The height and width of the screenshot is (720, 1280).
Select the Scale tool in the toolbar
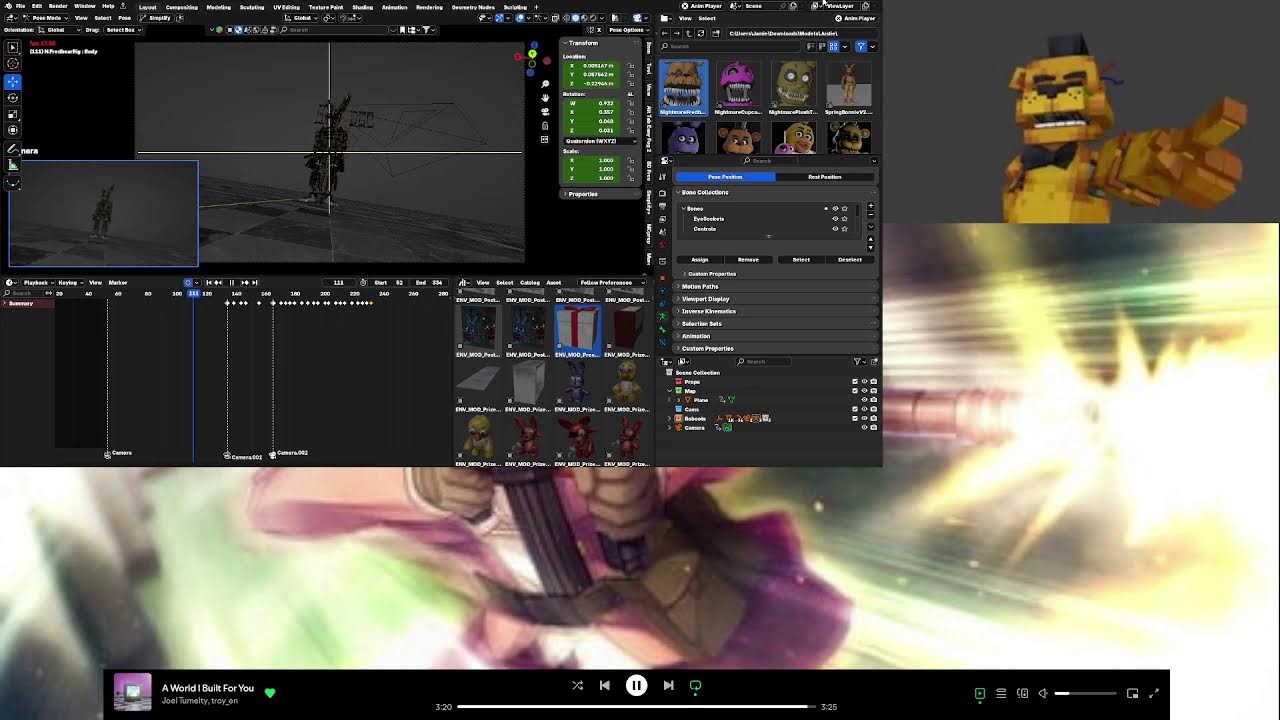pyautogui.click(x=13, y=113)
